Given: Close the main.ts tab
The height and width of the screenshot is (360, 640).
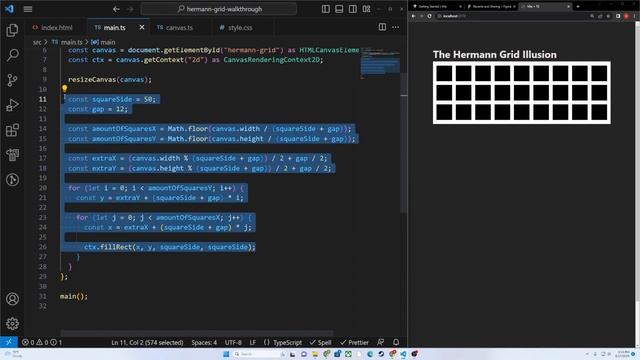Looking at the screenshot, I should tap(142, 27).
